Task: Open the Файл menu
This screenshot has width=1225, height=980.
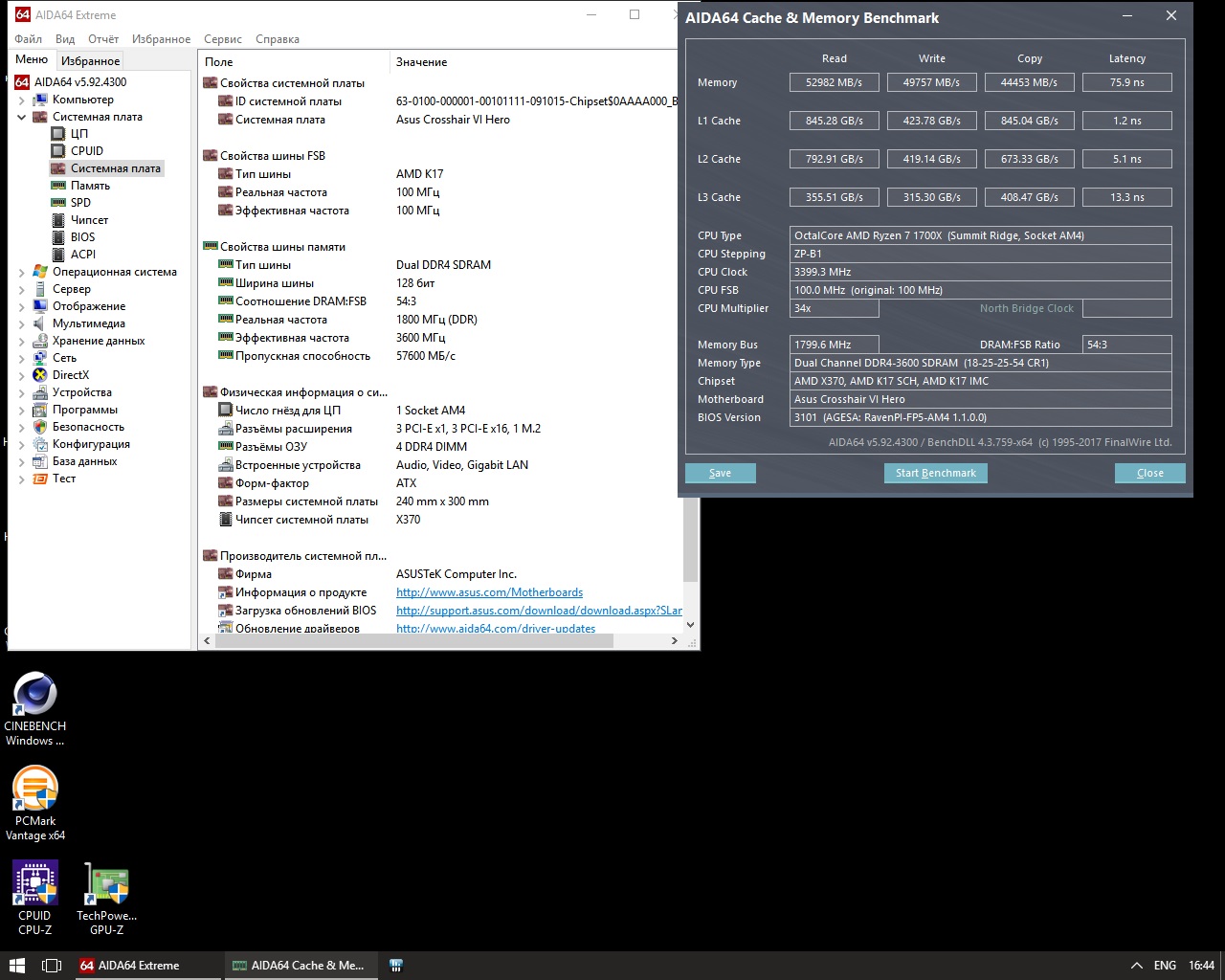Action: tap(29, 39)
